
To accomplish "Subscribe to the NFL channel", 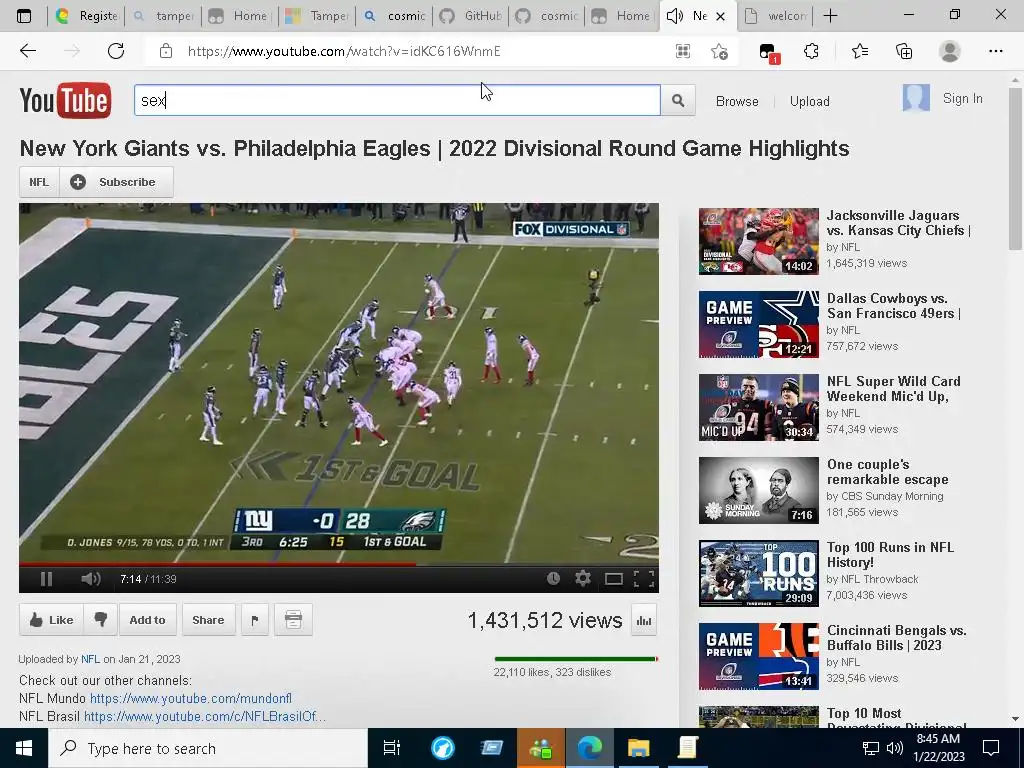I will coord(116,182).
